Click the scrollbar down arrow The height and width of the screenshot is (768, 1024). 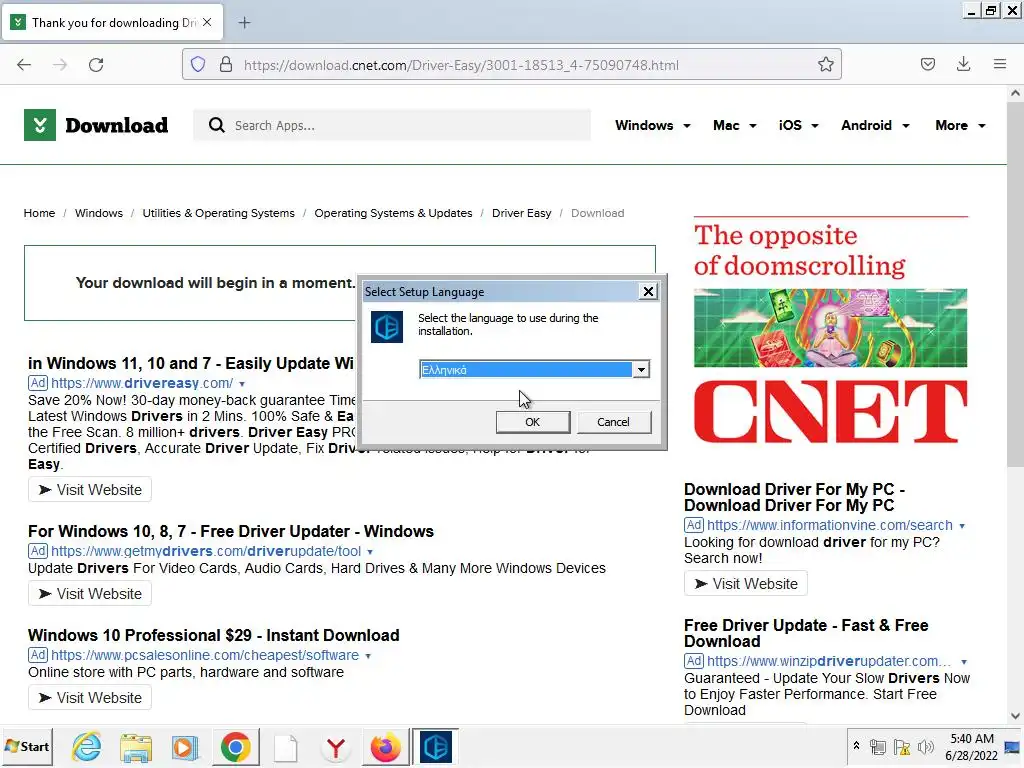point(1015,716)
